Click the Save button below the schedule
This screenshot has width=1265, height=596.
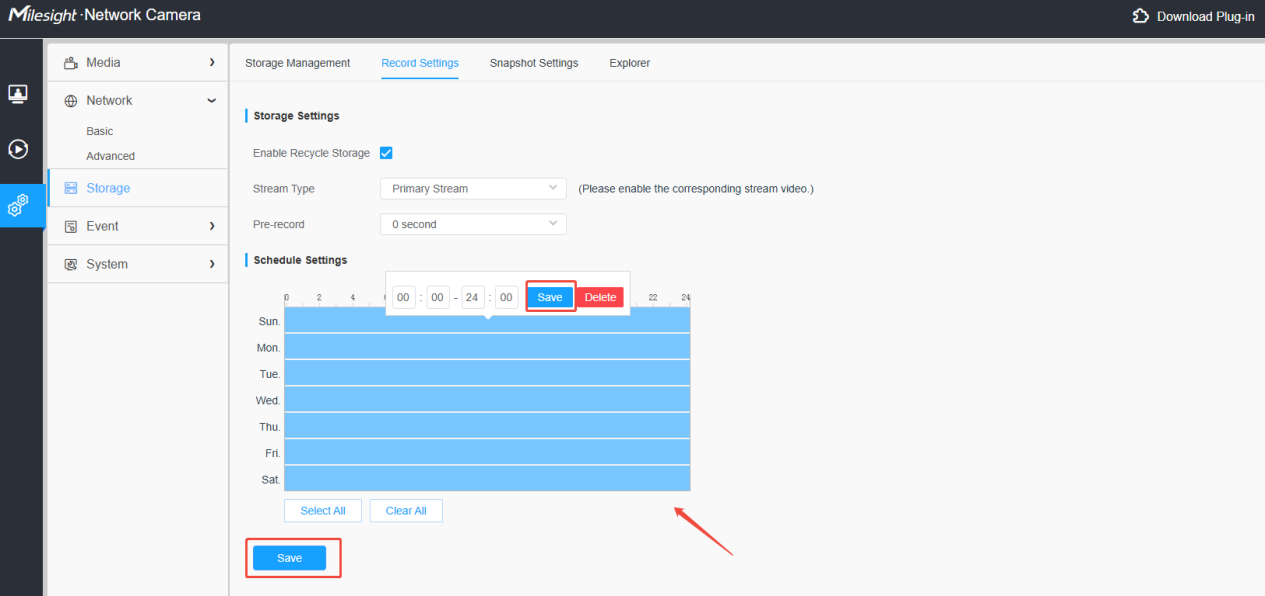click(289, 558)
